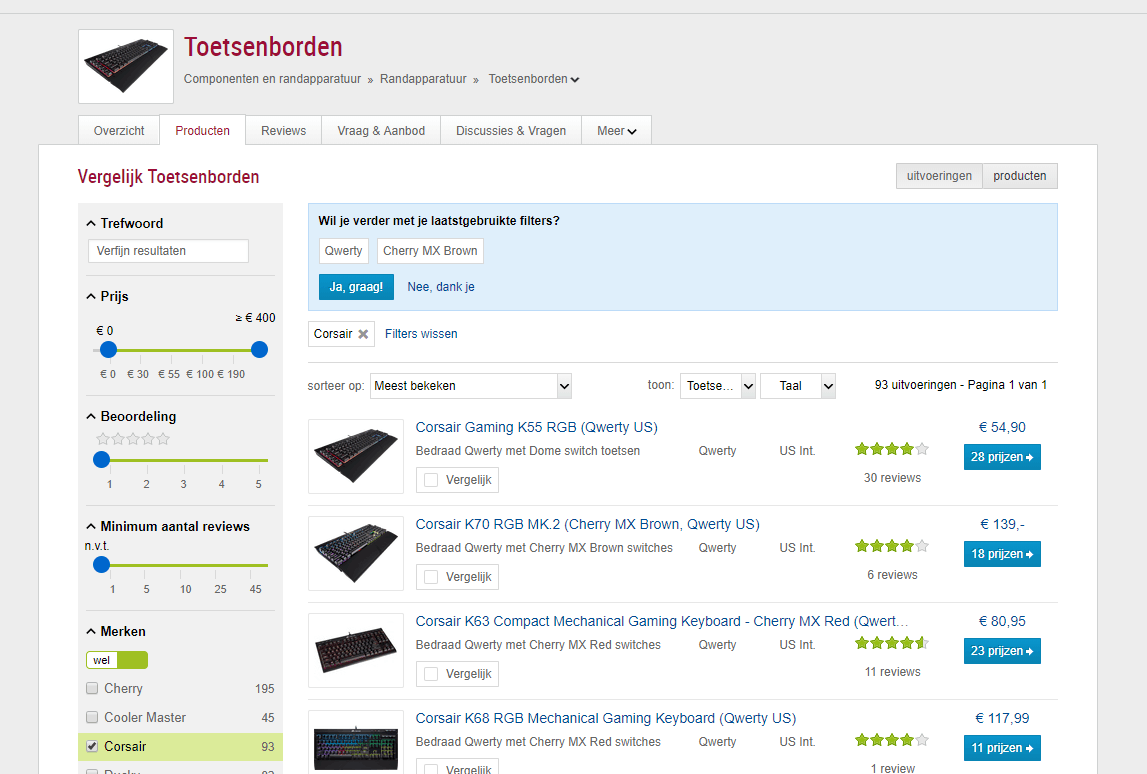Open Corsair K70 RGB MK.2 product link
The height and width of the screenshot is (774, 1147).
(587, 525)
